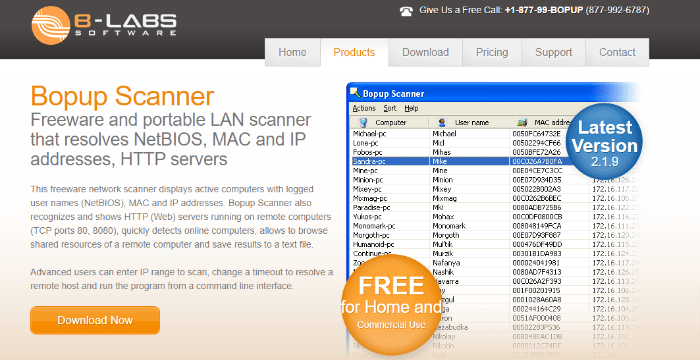Click user name Mihas
The width and height of the screenshot is (700, 360).
point(441,152)
